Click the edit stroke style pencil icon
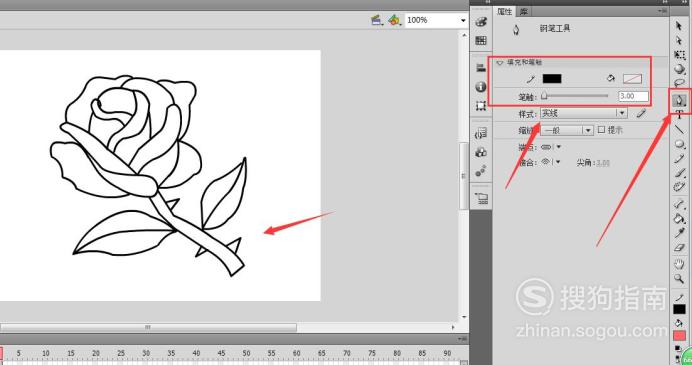This screenshot has height=365, width=692. (641, 114)
